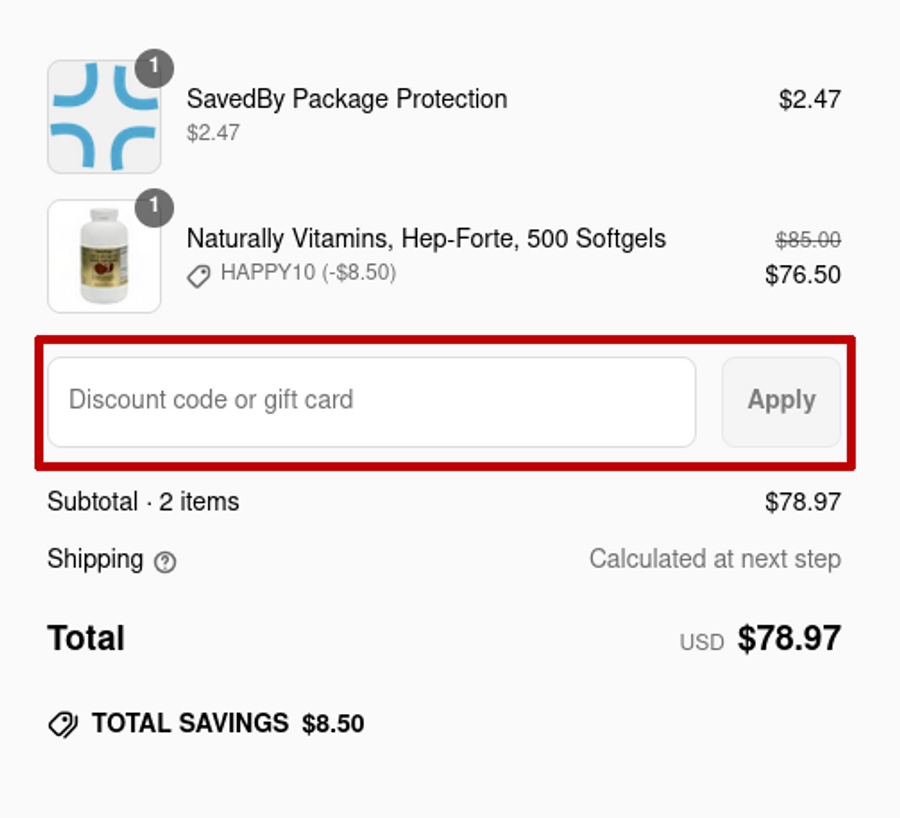Image resolution: width=900 pixels, height=818 pixels.
Task: Click the HAPPY10 (-$8.50) discount text
Action: 308,272
